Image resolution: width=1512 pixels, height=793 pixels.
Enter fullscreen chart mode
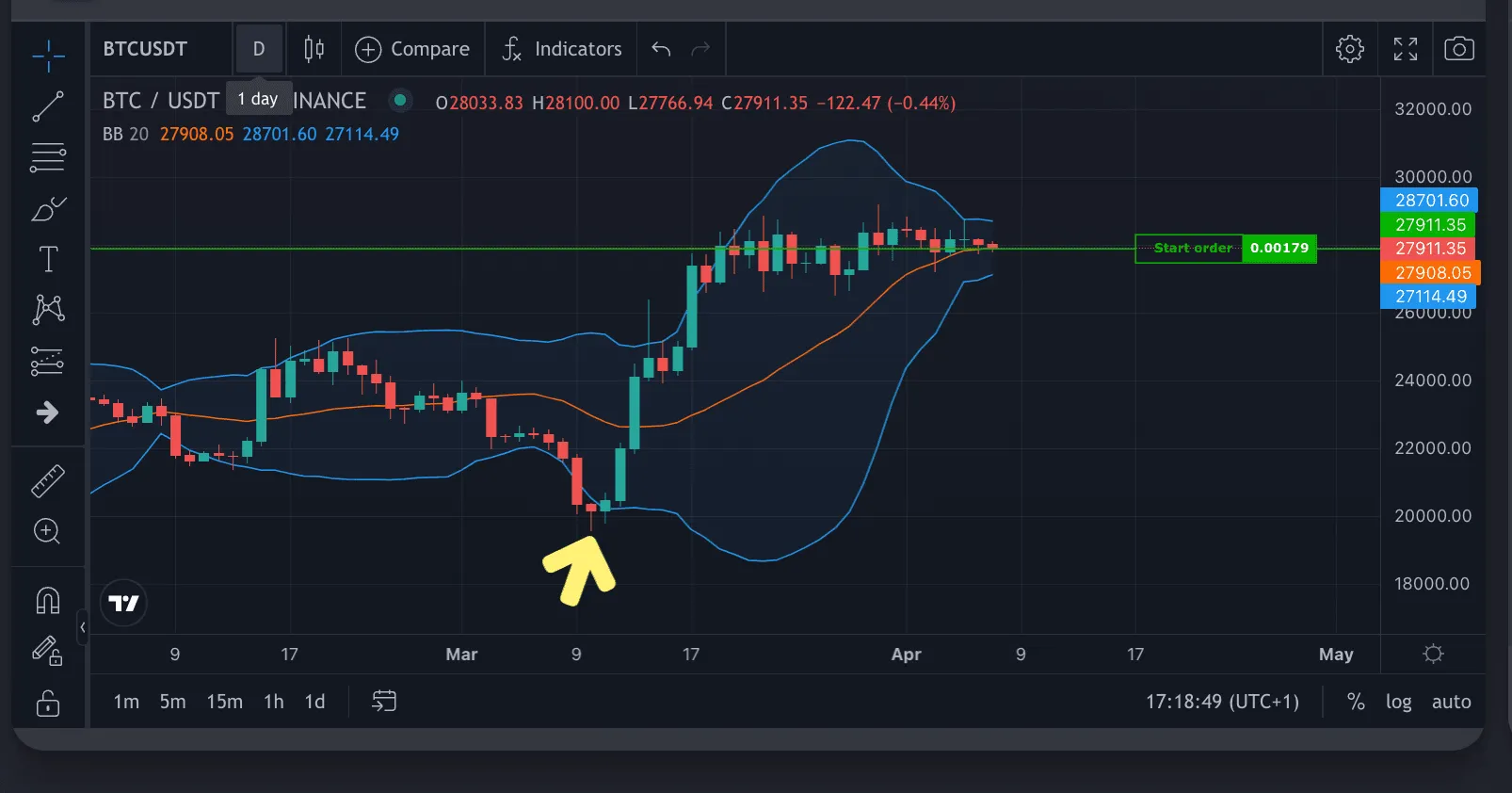(x=1405, y=49)
